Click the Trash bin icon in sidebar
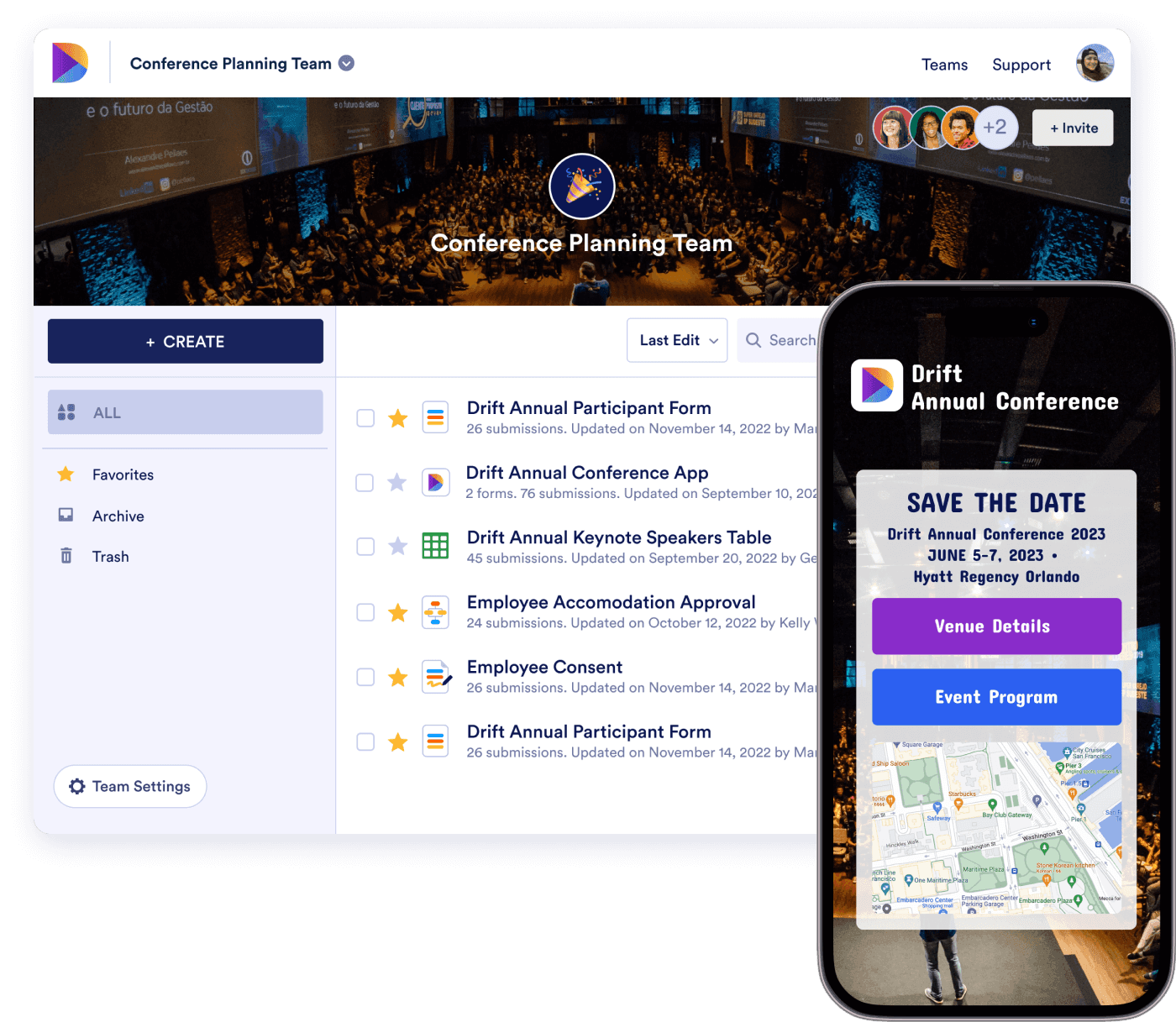Image resolution: width=1176 pixels, height=1022 pixels. (66, 555)
